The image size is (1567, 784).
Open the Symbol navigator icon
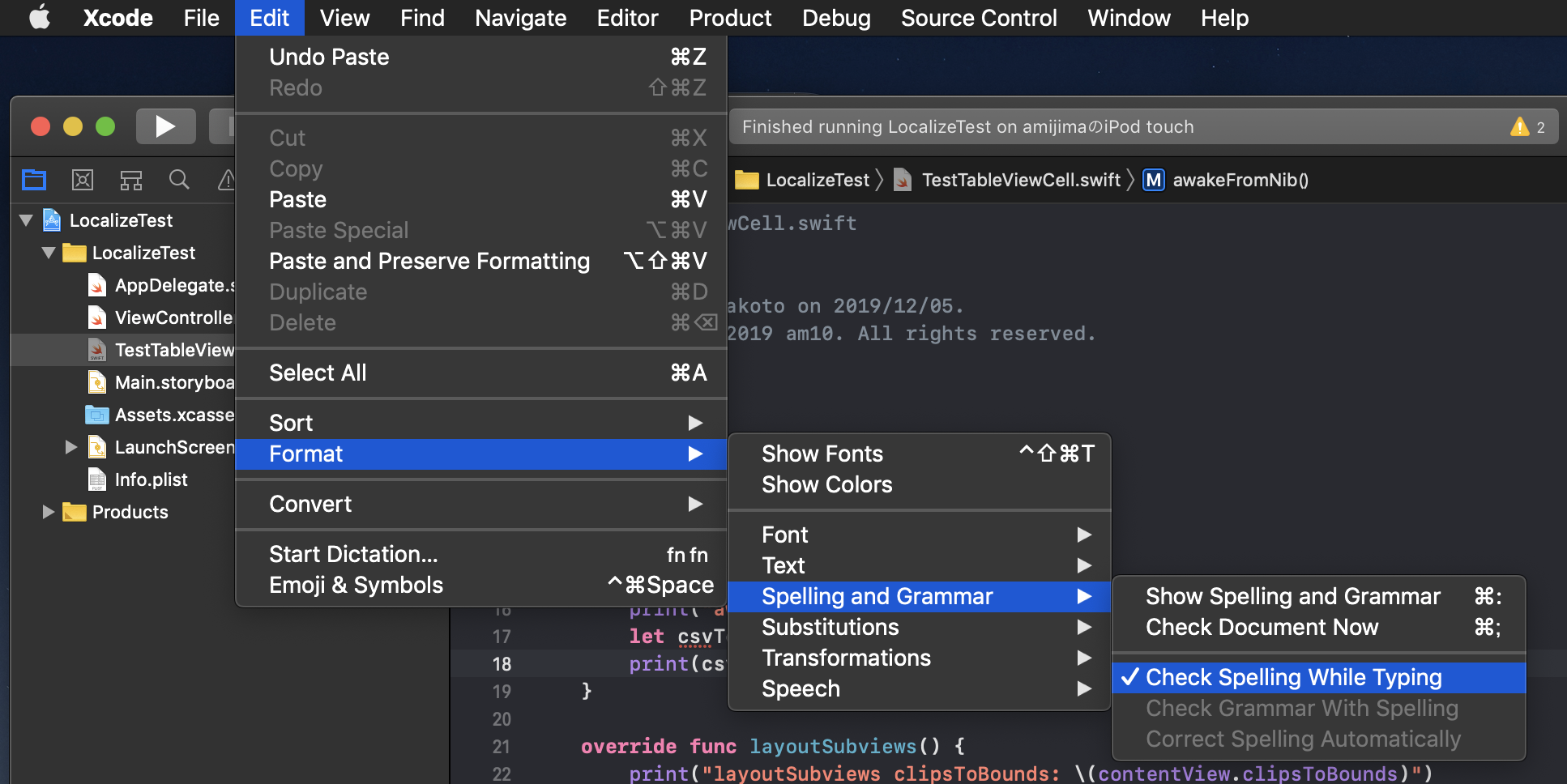(83, 180)
